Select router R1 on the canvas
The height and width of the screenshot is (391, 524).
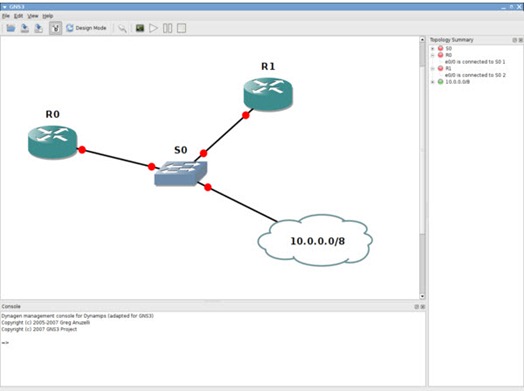pyautogui.click(x=268, y=94)
